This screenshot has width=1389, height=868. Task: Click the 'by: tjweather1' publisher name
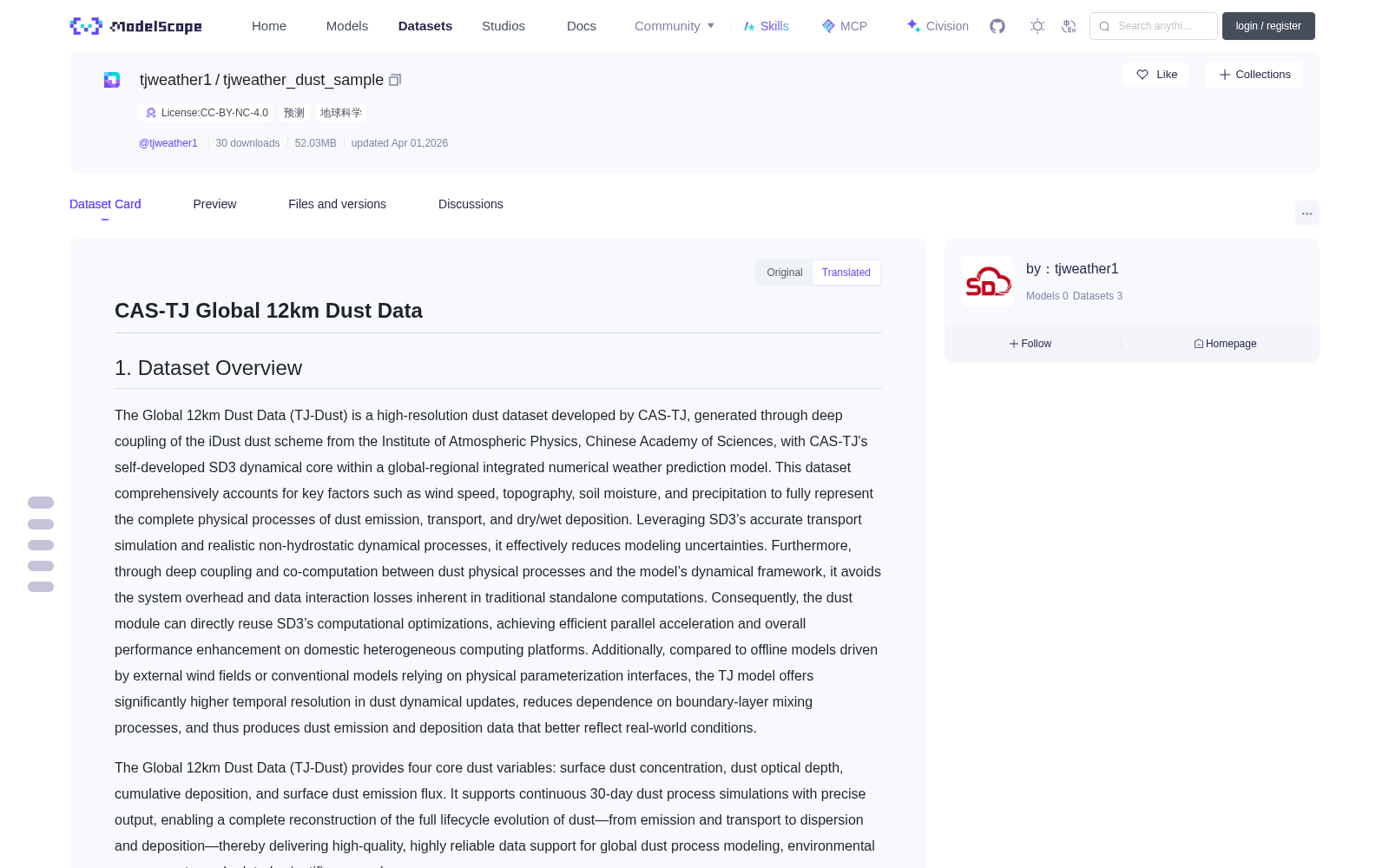(1072, 269)
